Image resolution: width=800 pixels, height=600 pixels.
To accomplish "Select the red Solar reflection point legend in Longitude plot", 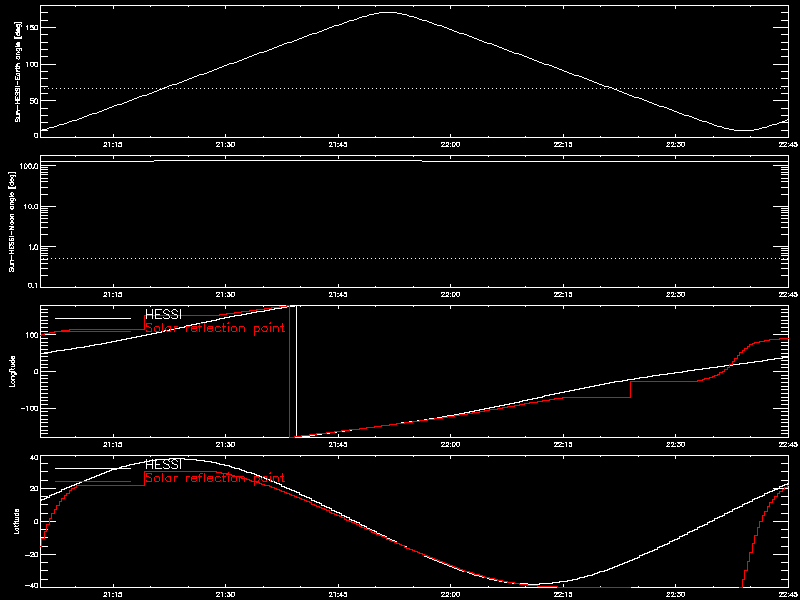I will pyautogui.click(x=215, y=328).
